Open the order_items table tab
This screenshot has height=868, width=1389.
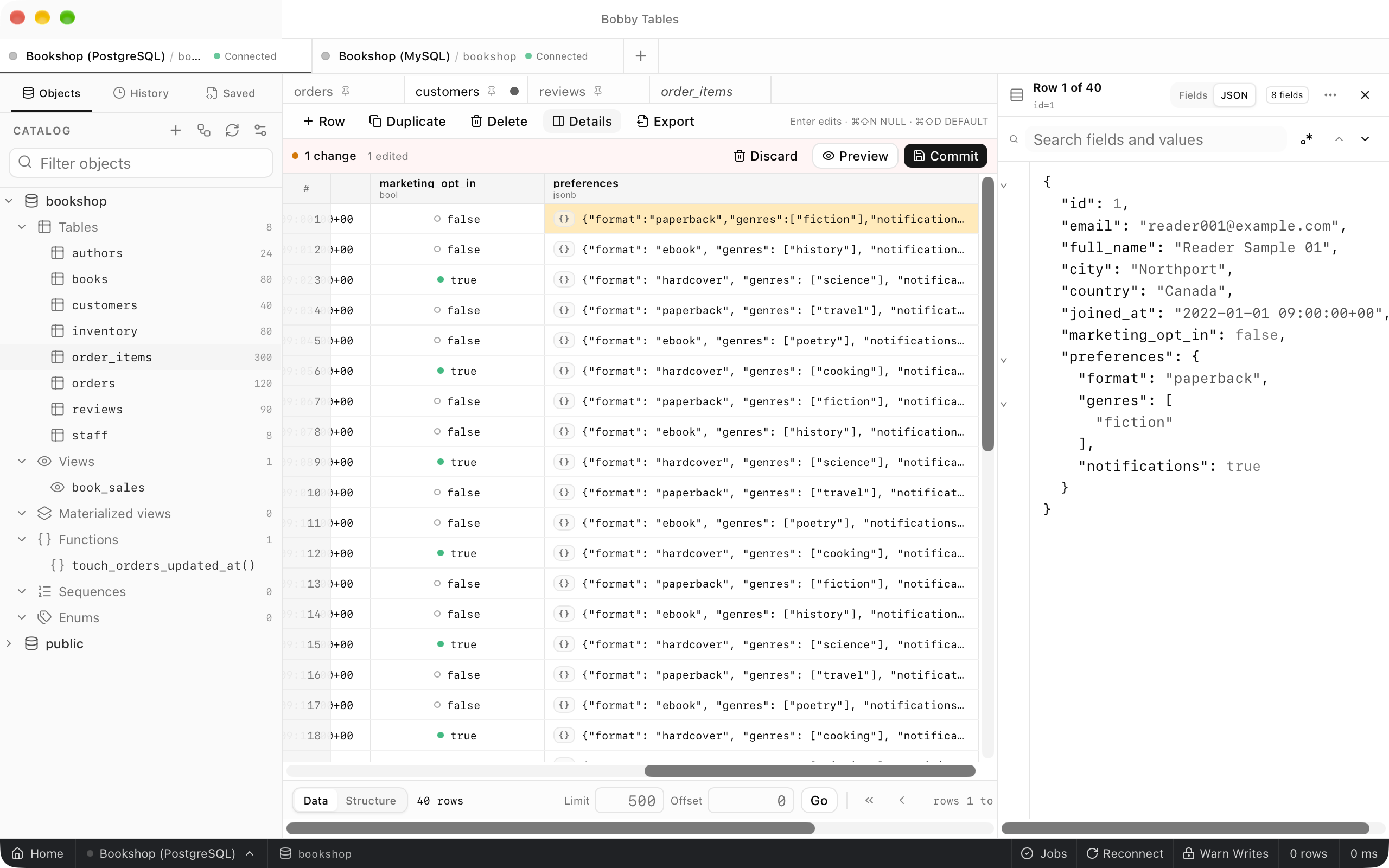pyautogui.click(x=710, y=91)
